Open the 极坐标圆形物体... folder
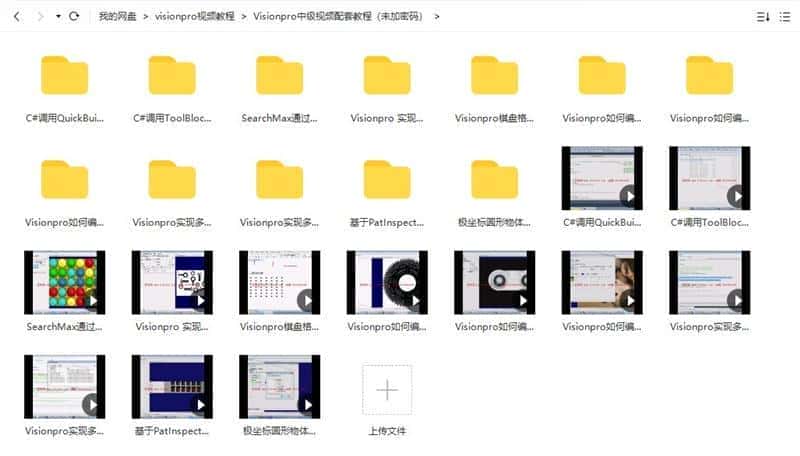The image size is (800, 456). [495, 180]
